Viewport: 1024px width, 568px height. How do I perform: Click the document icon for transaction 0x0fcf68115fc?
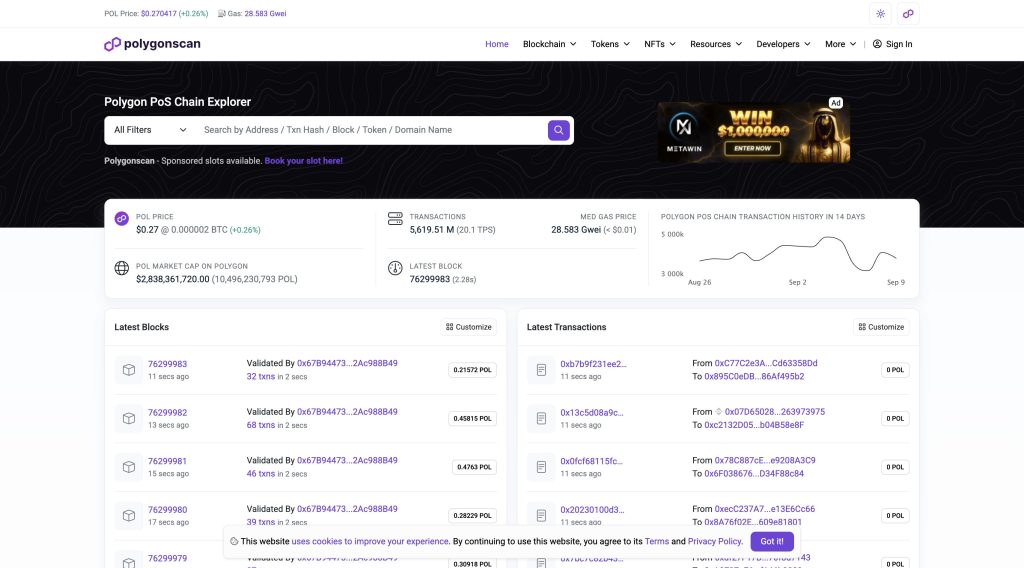[541, 467]
